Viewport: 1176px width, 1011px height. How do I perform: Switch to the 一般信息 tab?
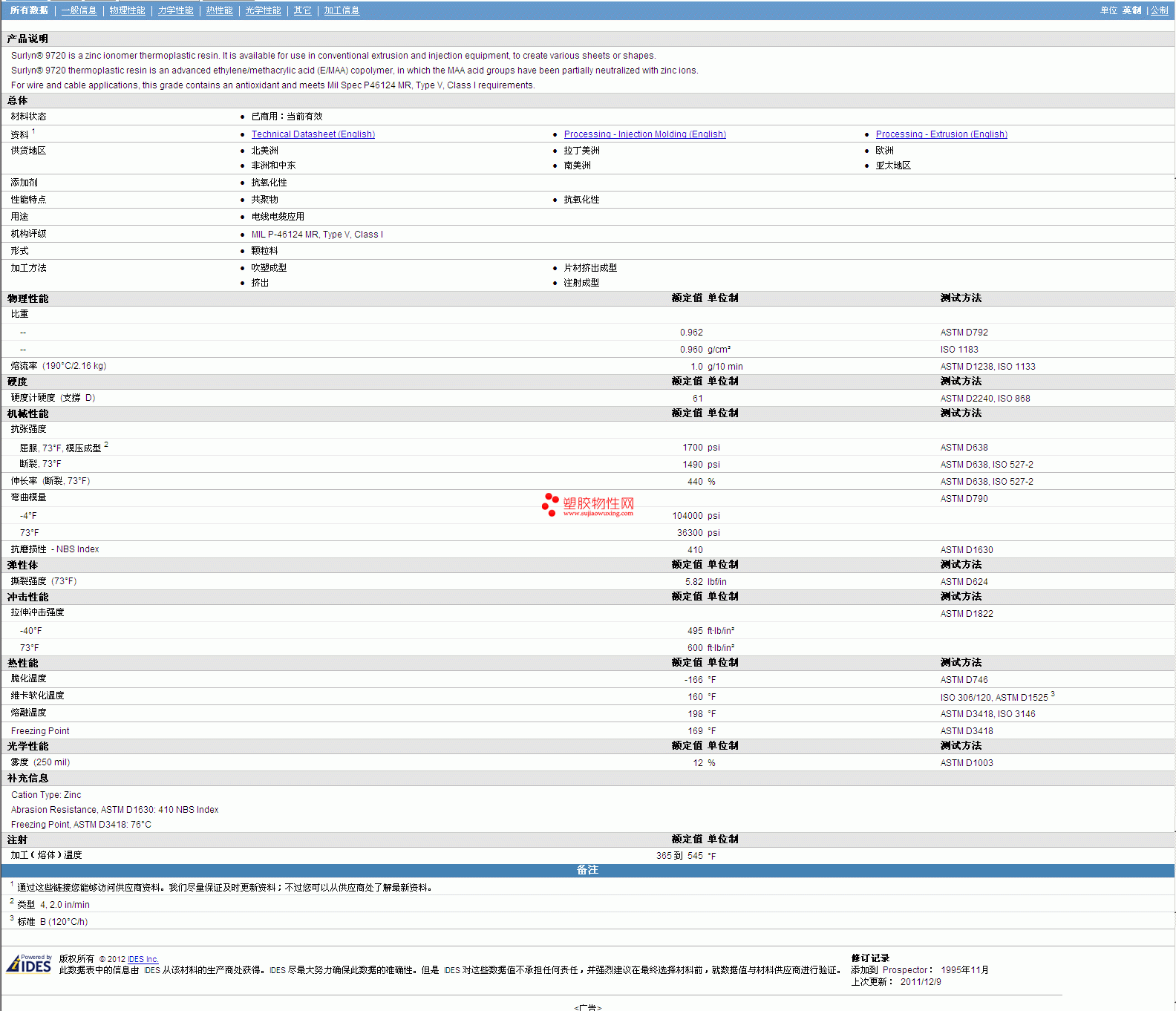79,10
